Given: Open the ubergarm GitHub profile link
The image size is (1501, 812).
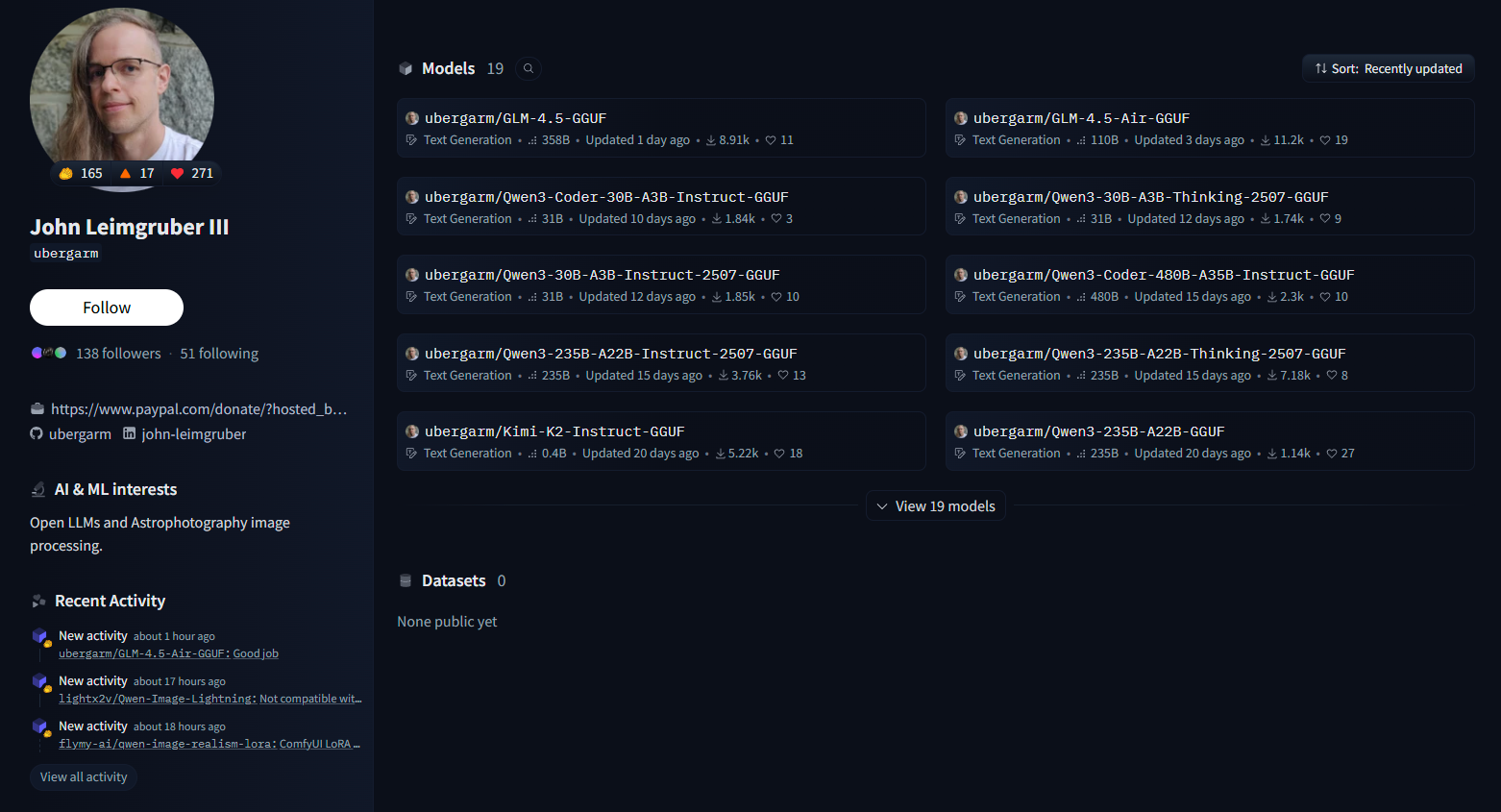Looking at the screenshot, I should point(80,434).
